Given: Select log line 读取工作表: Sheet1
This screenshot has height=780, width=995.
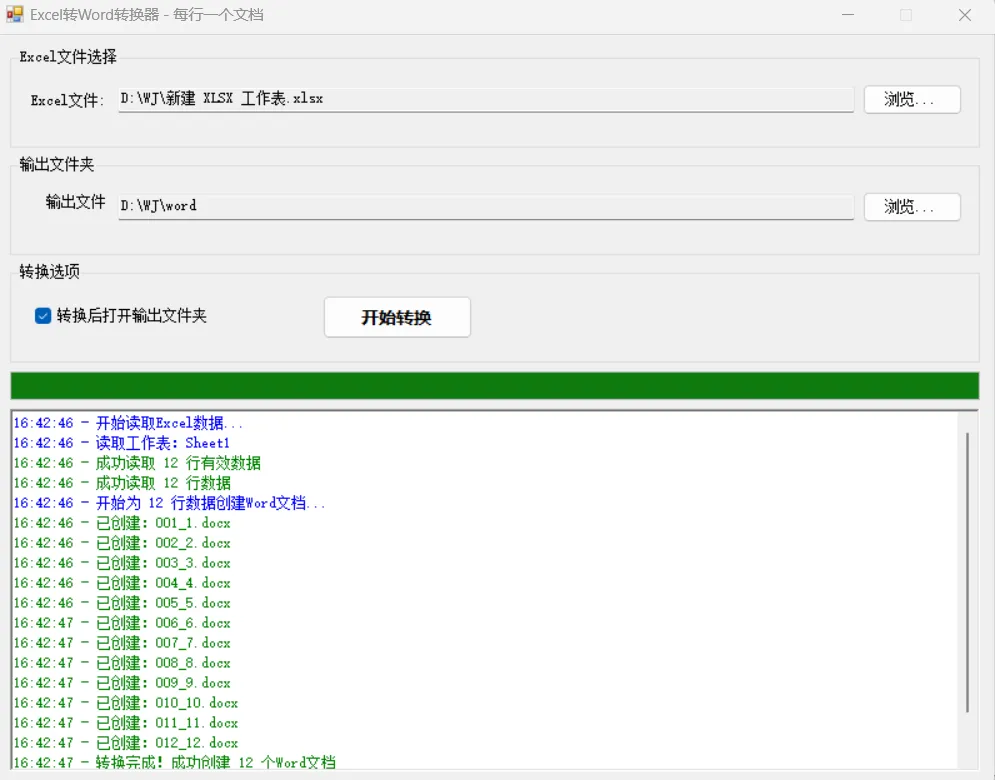Looking at the screenshot, I should [x=121, y=443].
